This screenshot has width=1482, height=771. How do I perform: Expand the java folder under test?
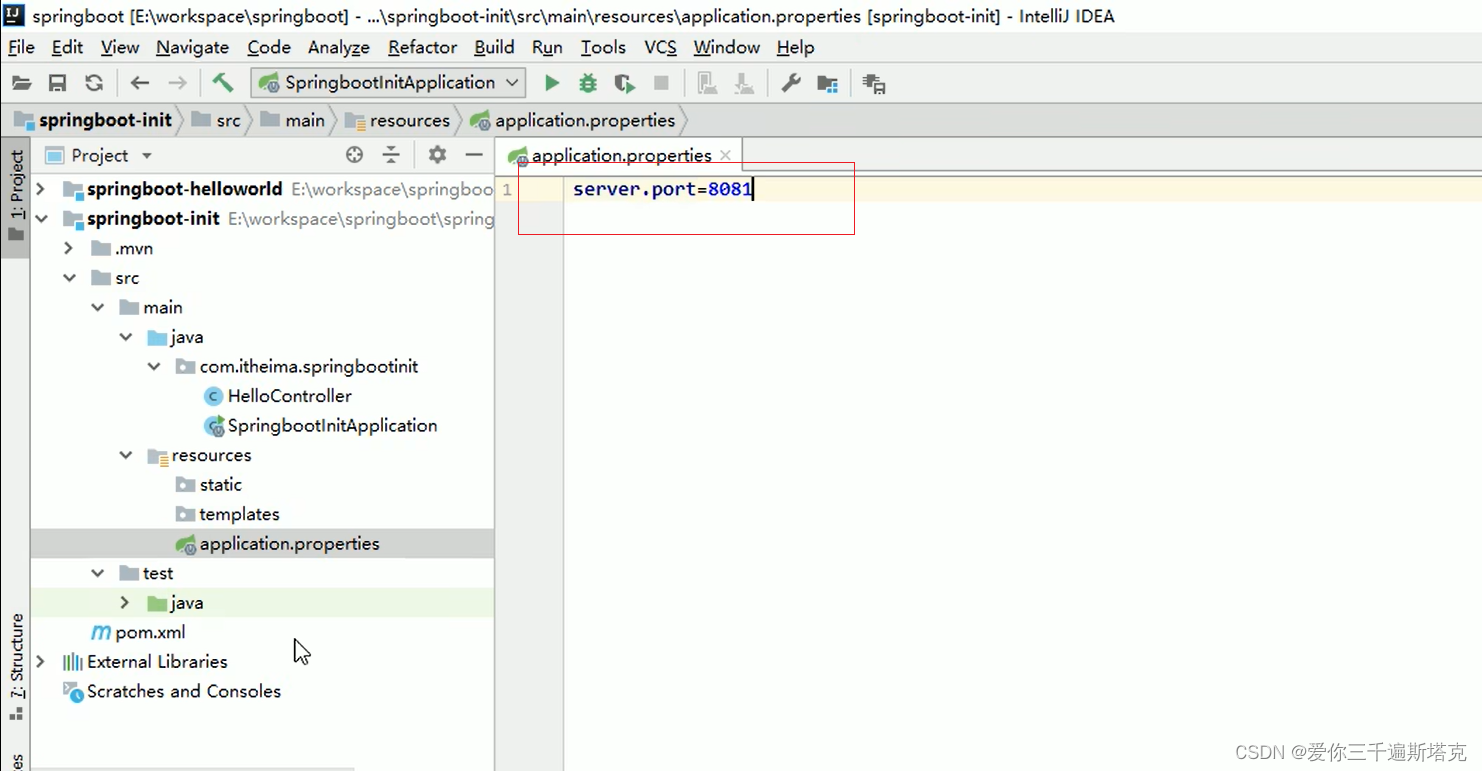coord(124,603)
